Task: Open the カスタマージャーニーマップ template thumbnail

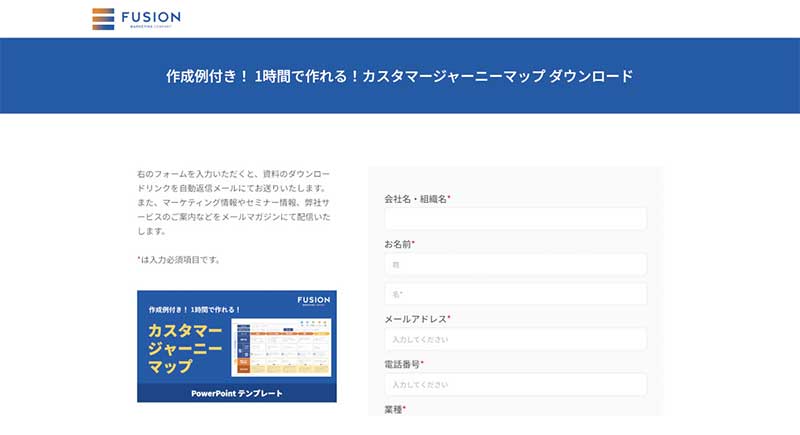Action: 237,346
